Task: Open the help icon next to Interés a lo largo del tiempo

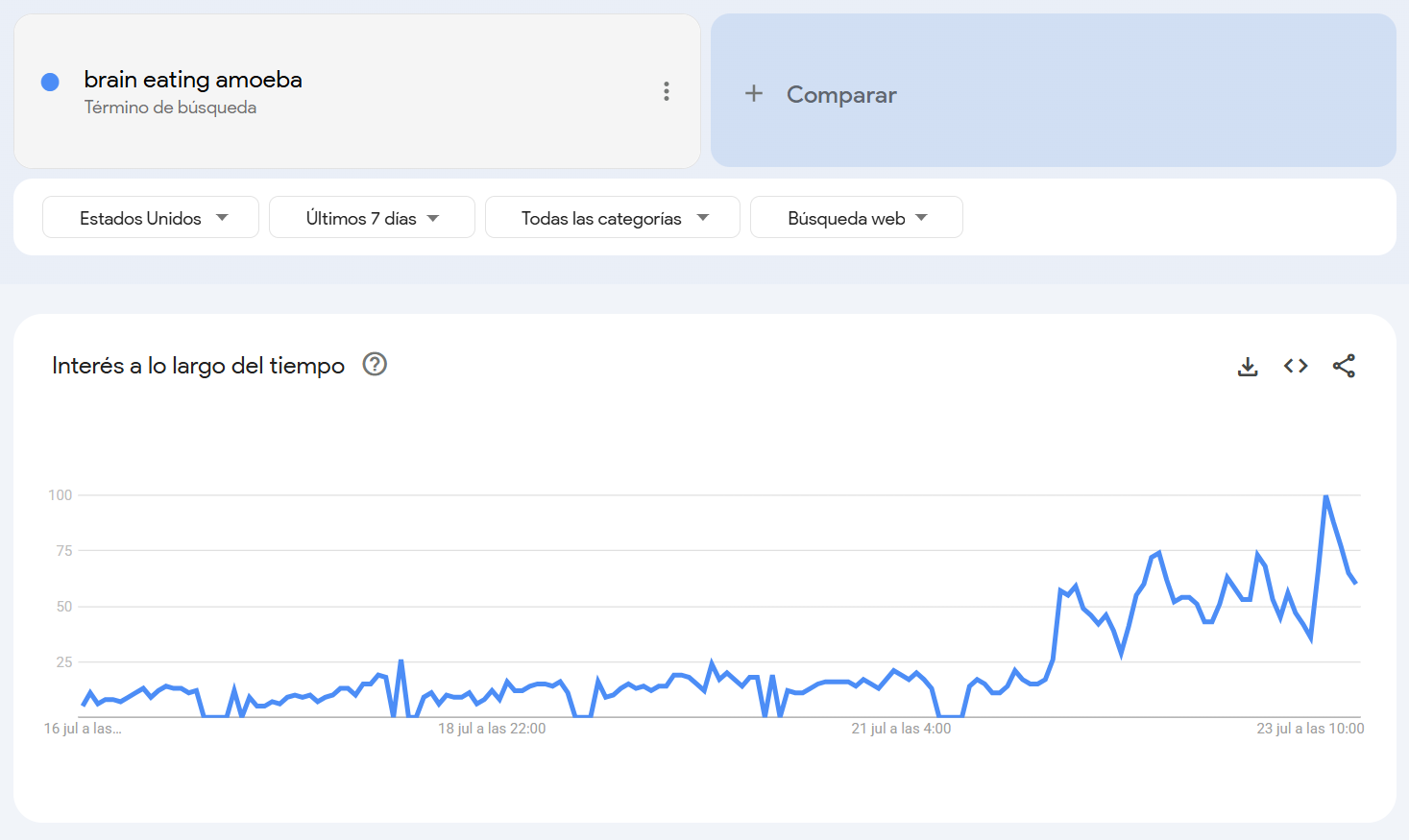Action: pyautogui.click(x=375, y=364)
